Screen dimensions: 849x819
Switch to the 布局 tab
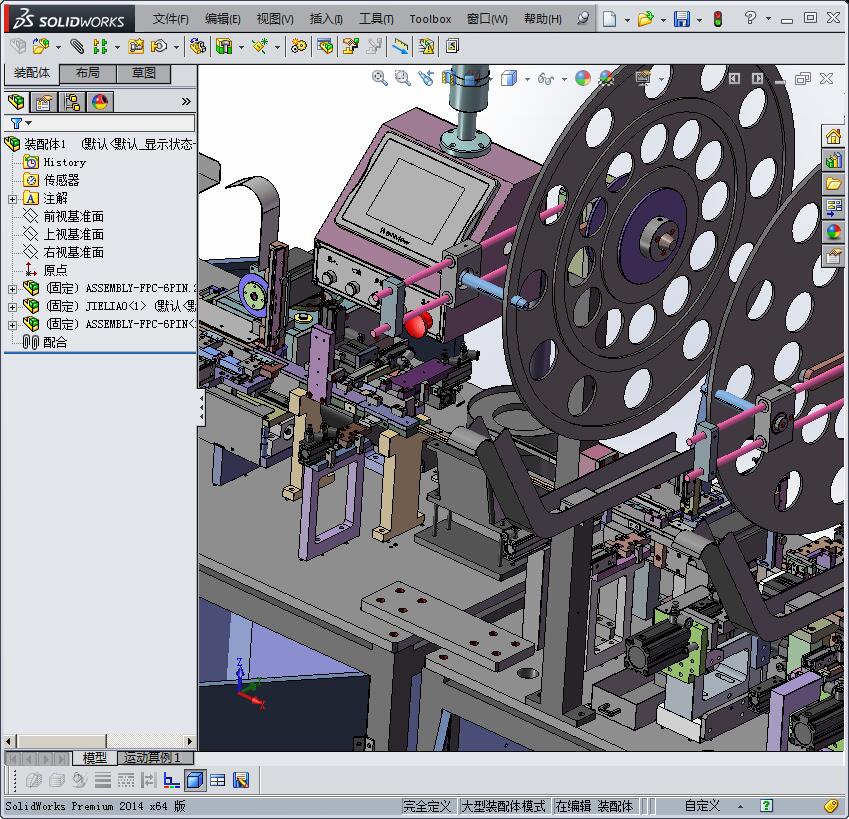88,73
